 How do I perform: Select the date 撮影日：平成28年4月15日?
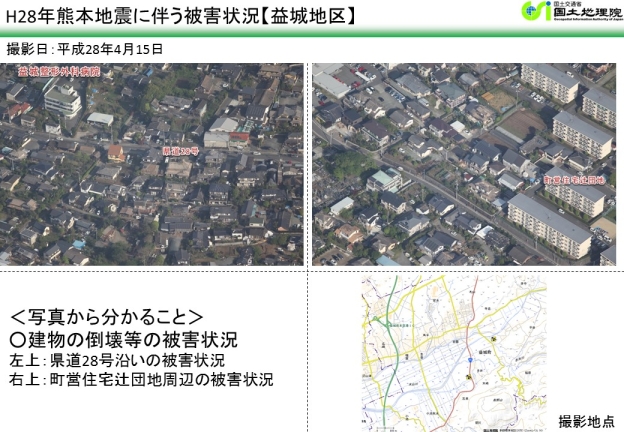(x=85, y=49)
